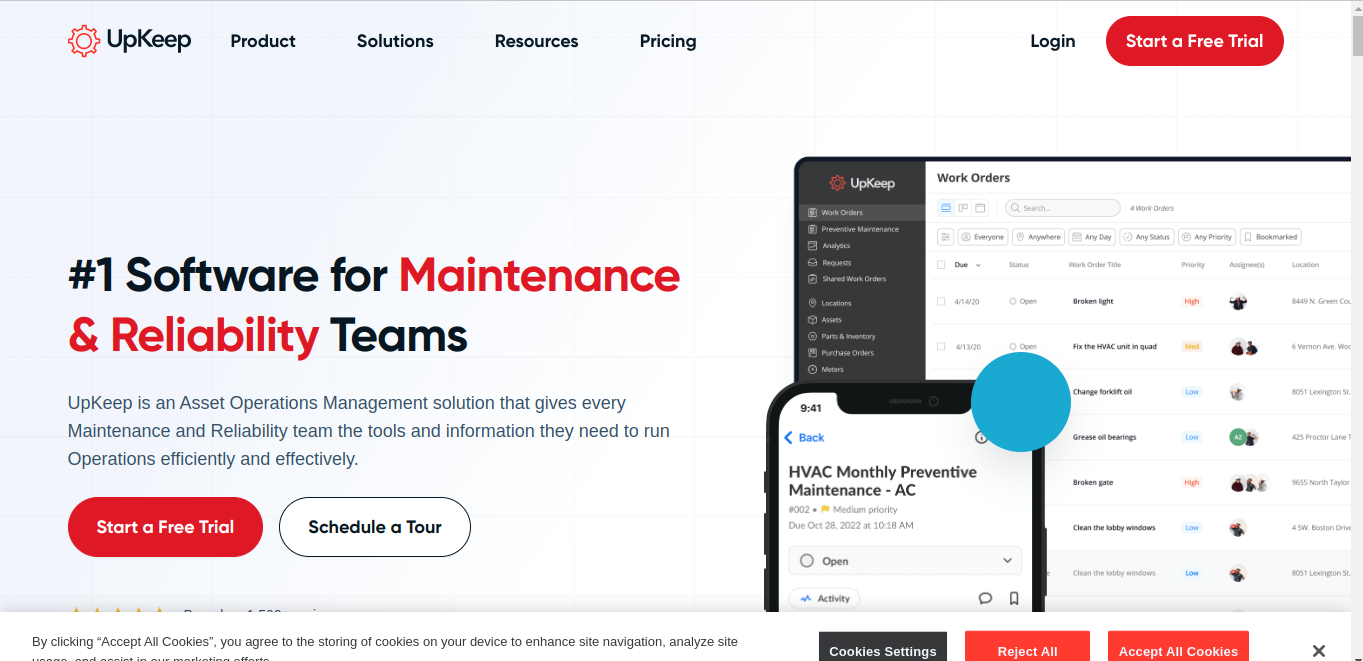
Task: Tap the comment bubble icon on the phone
Action: (985, 598)
